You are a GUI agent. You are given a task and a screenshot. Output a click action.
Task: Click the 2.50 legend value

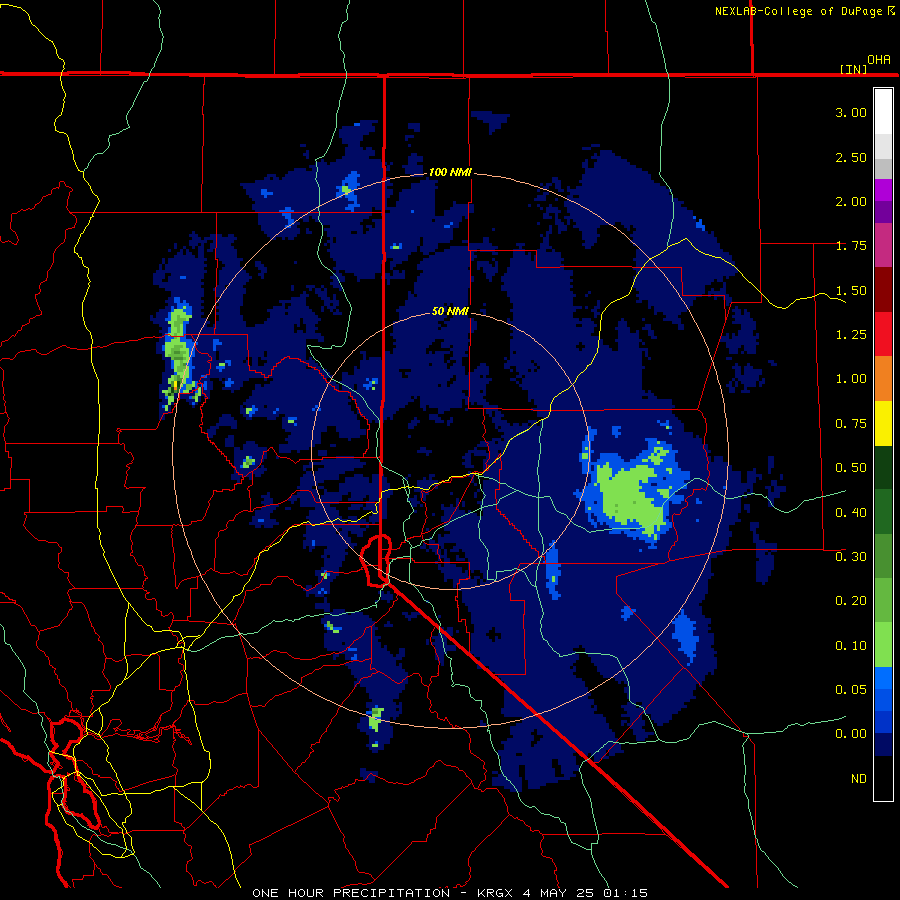pos(851,157)
